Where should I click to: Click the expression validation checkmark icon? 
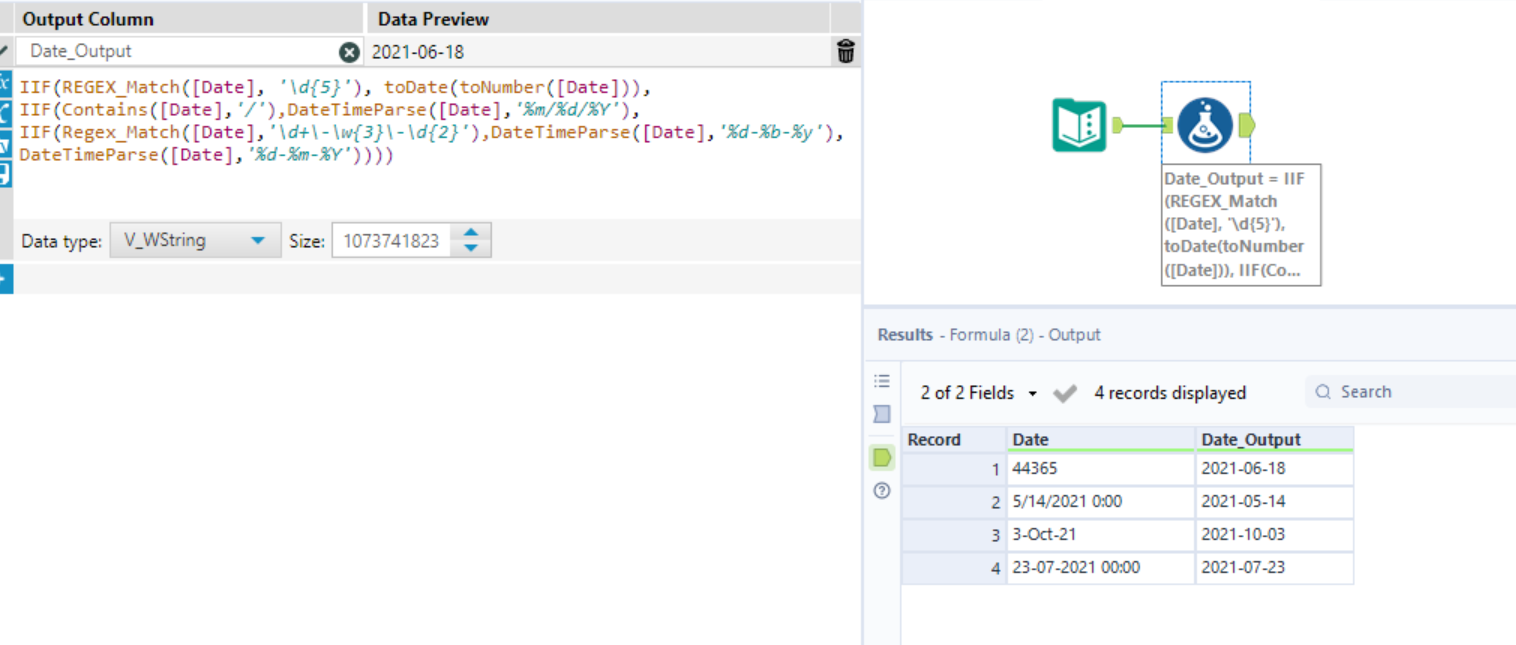pyautogui.click(x=5, y=48)
